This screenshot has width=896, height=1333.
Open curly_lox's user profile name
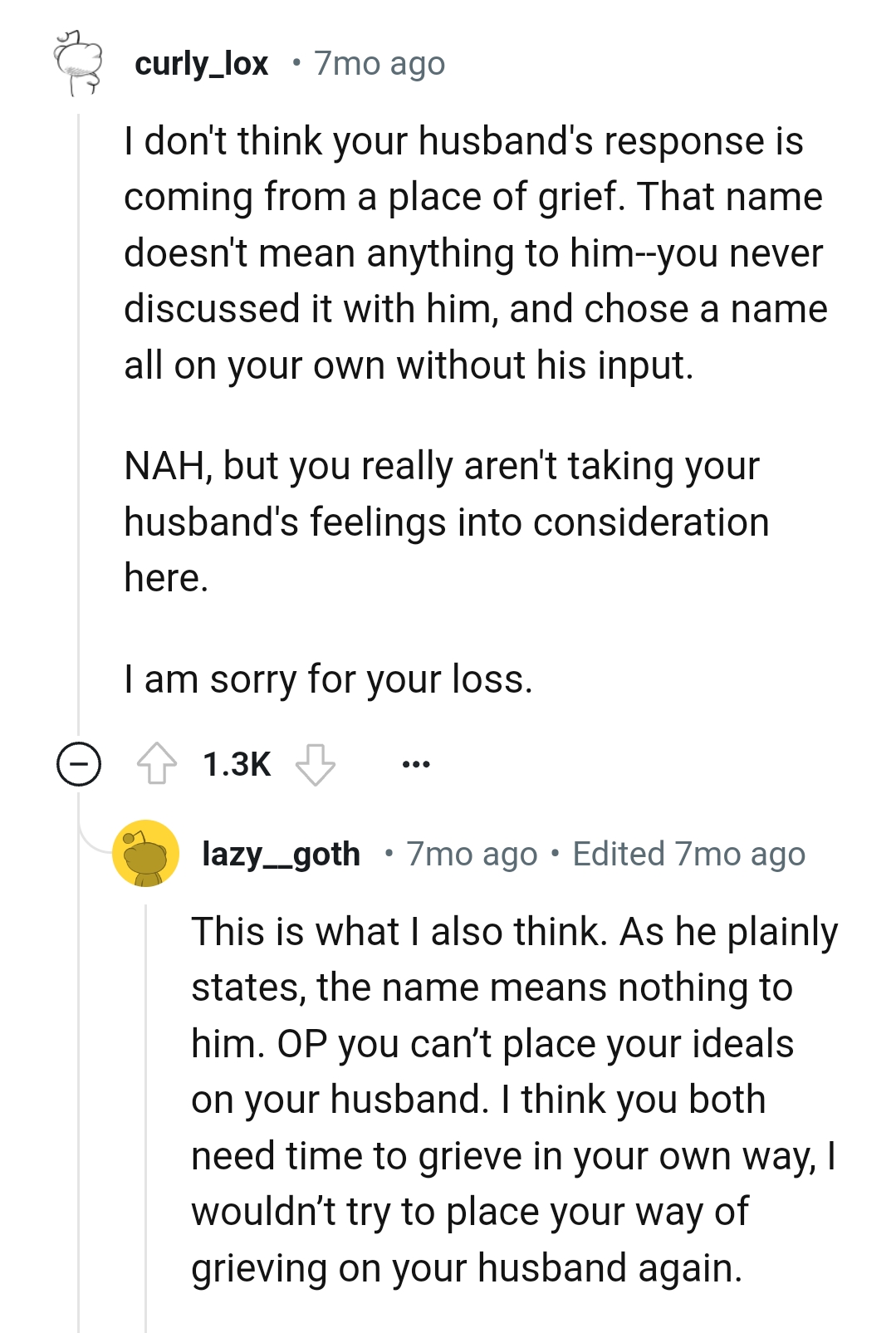[202, 64]
